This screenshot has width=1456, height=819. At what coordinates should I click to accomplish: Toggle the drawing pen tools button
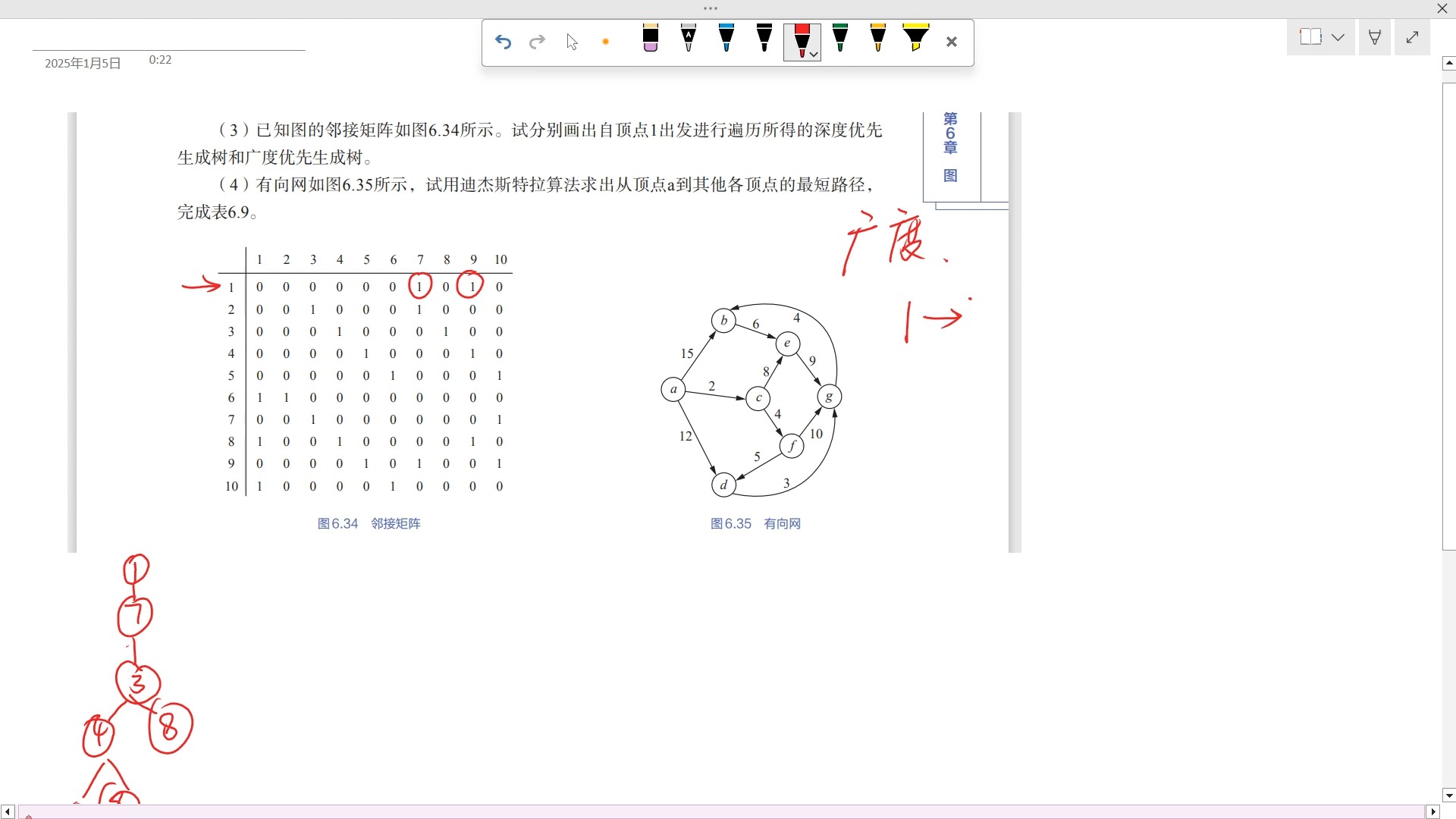pos(1374,37)
